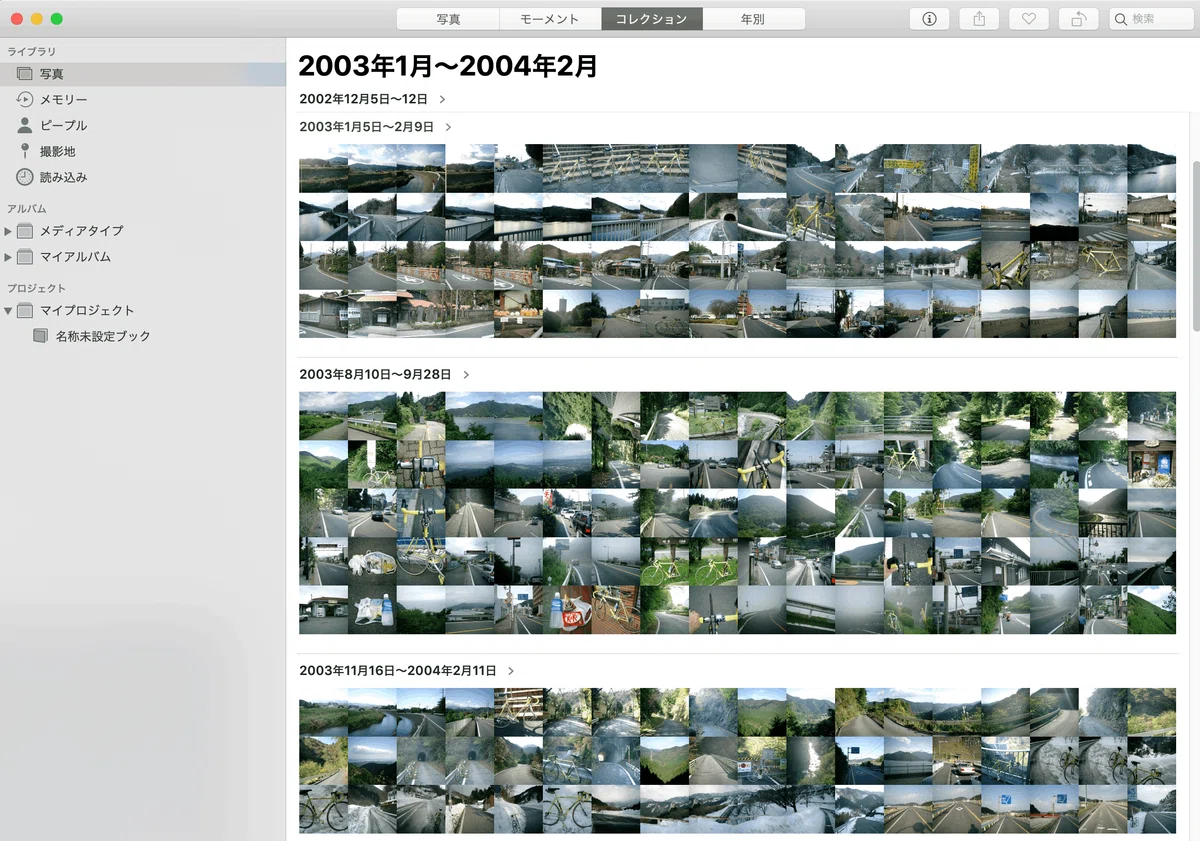Click the アルバム section header
This screenshot has height=841, width=1200.
click(x=26, y=208)
